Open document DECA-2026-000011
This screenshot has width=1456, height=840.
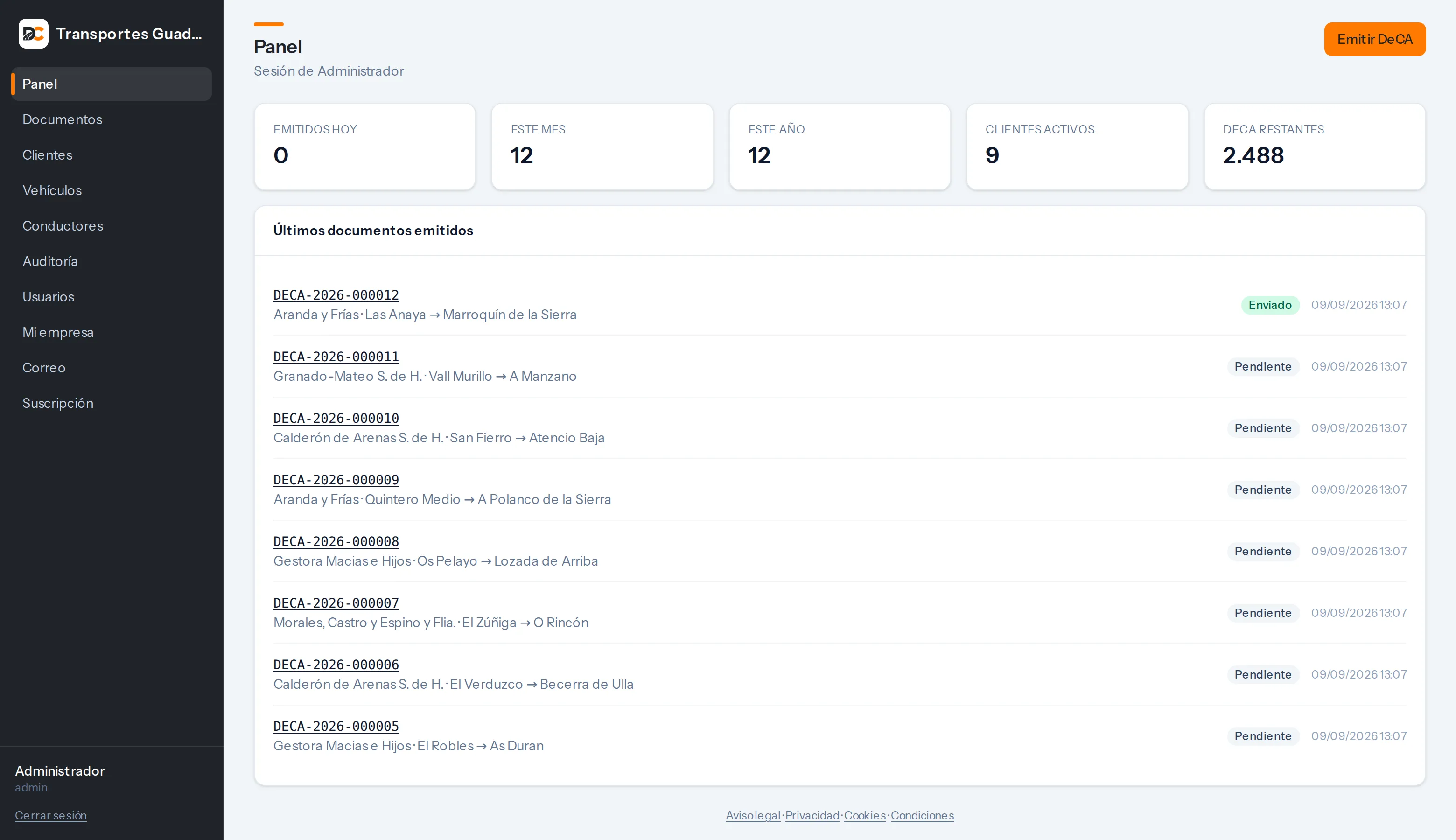[x=336, y=357]
